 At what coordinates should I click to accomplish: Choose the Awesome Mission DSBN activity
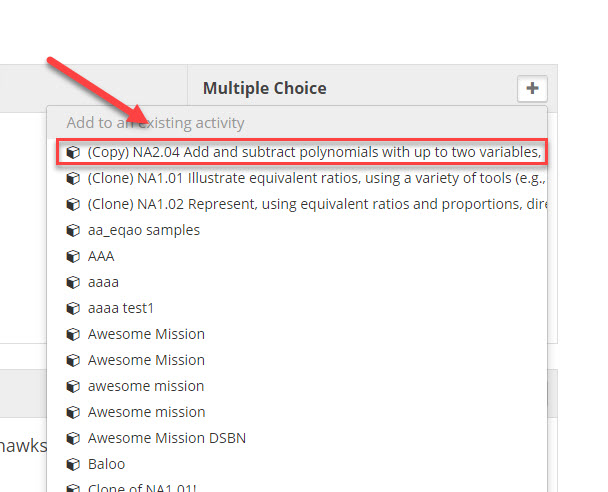[297, 438]
